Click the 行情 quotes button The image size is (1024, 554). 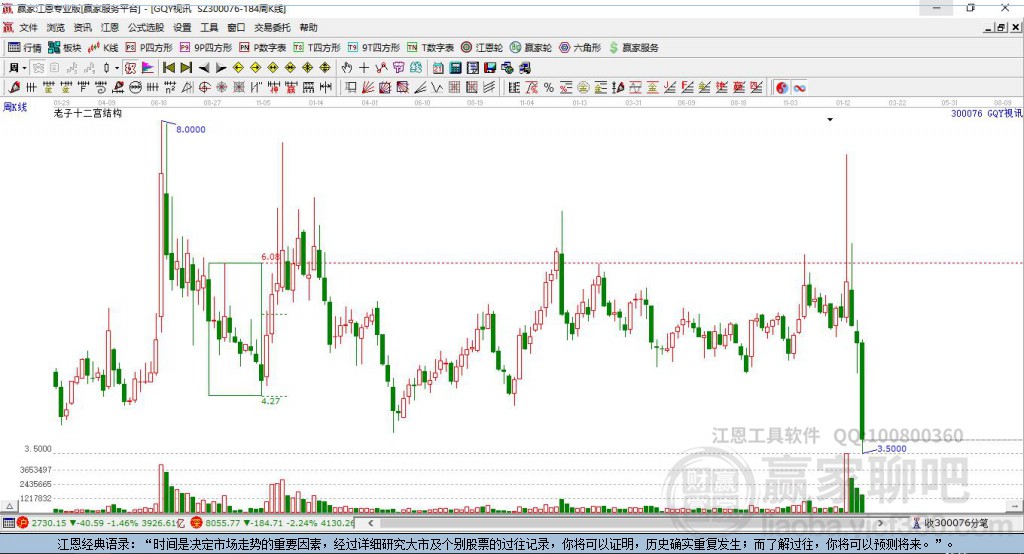[x=25, y=48]
